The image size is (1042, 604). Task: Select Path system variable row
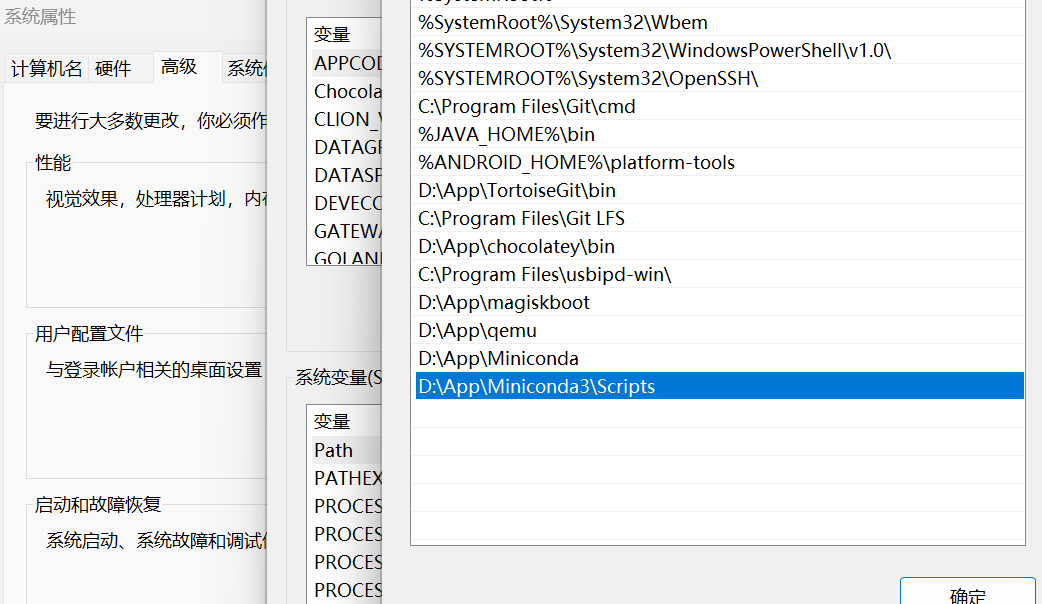tap(345, 450)
